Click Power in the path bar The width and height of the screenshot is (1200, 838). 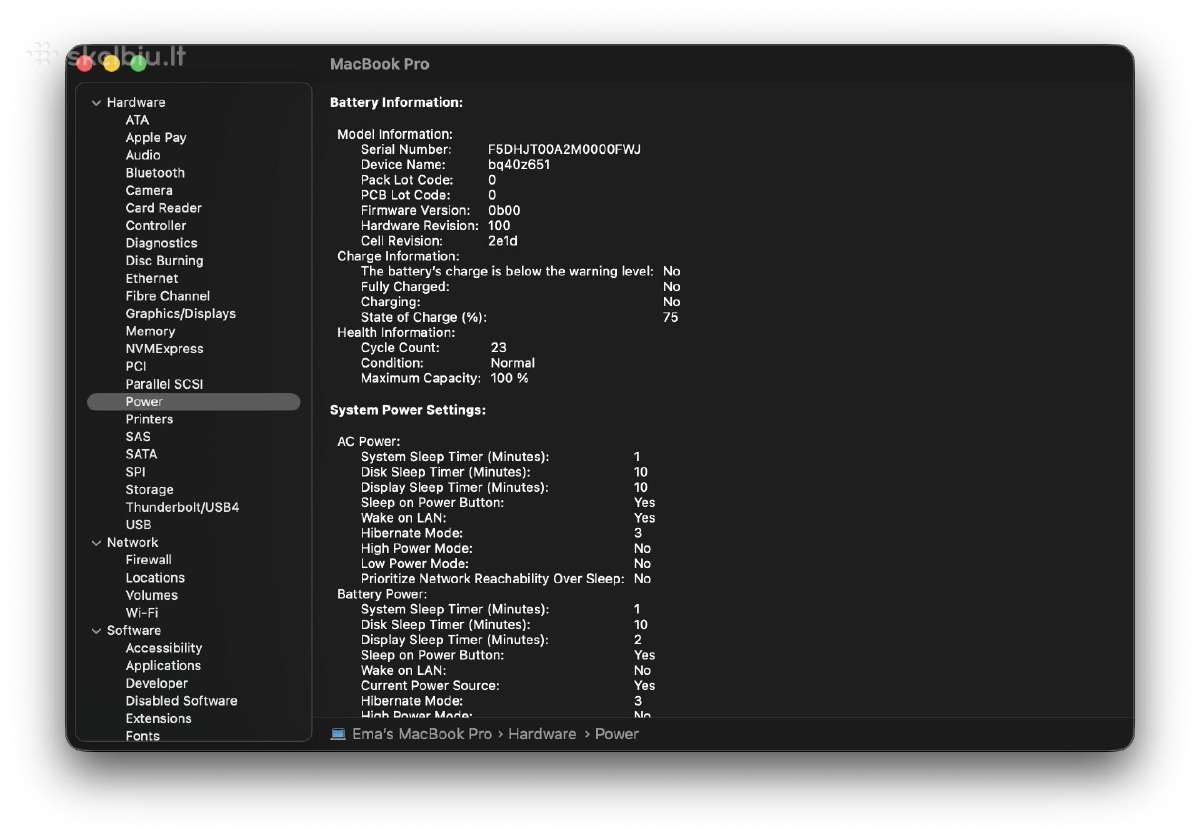pos(617,734)
